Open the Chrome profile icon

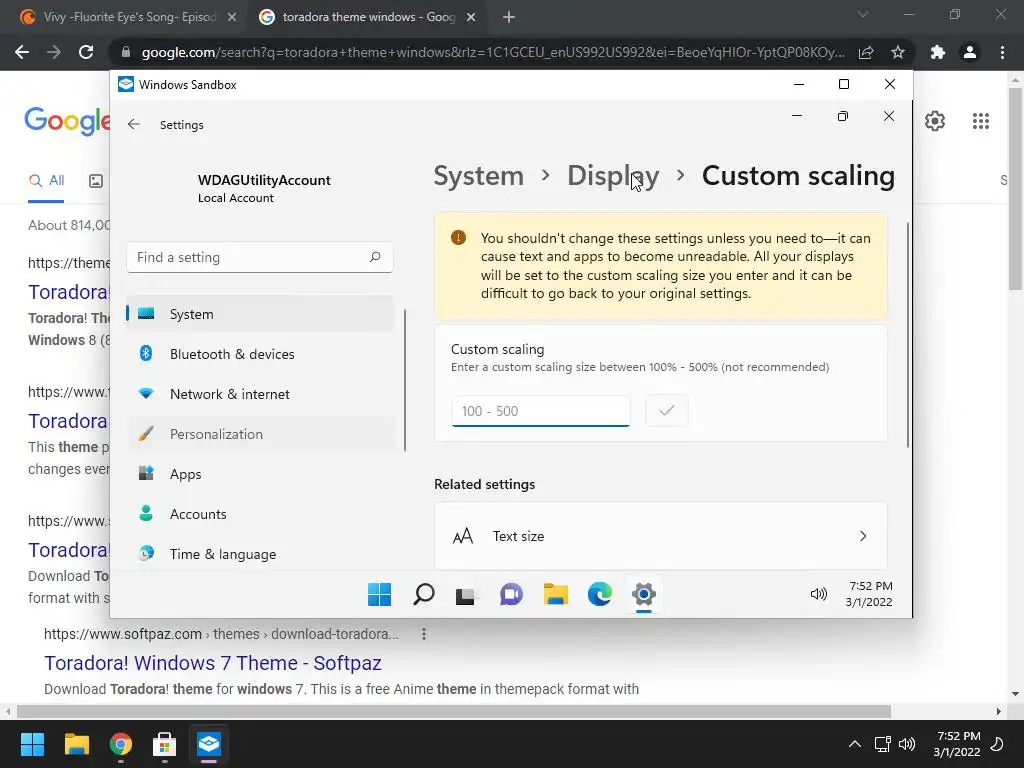click(970, 52)
